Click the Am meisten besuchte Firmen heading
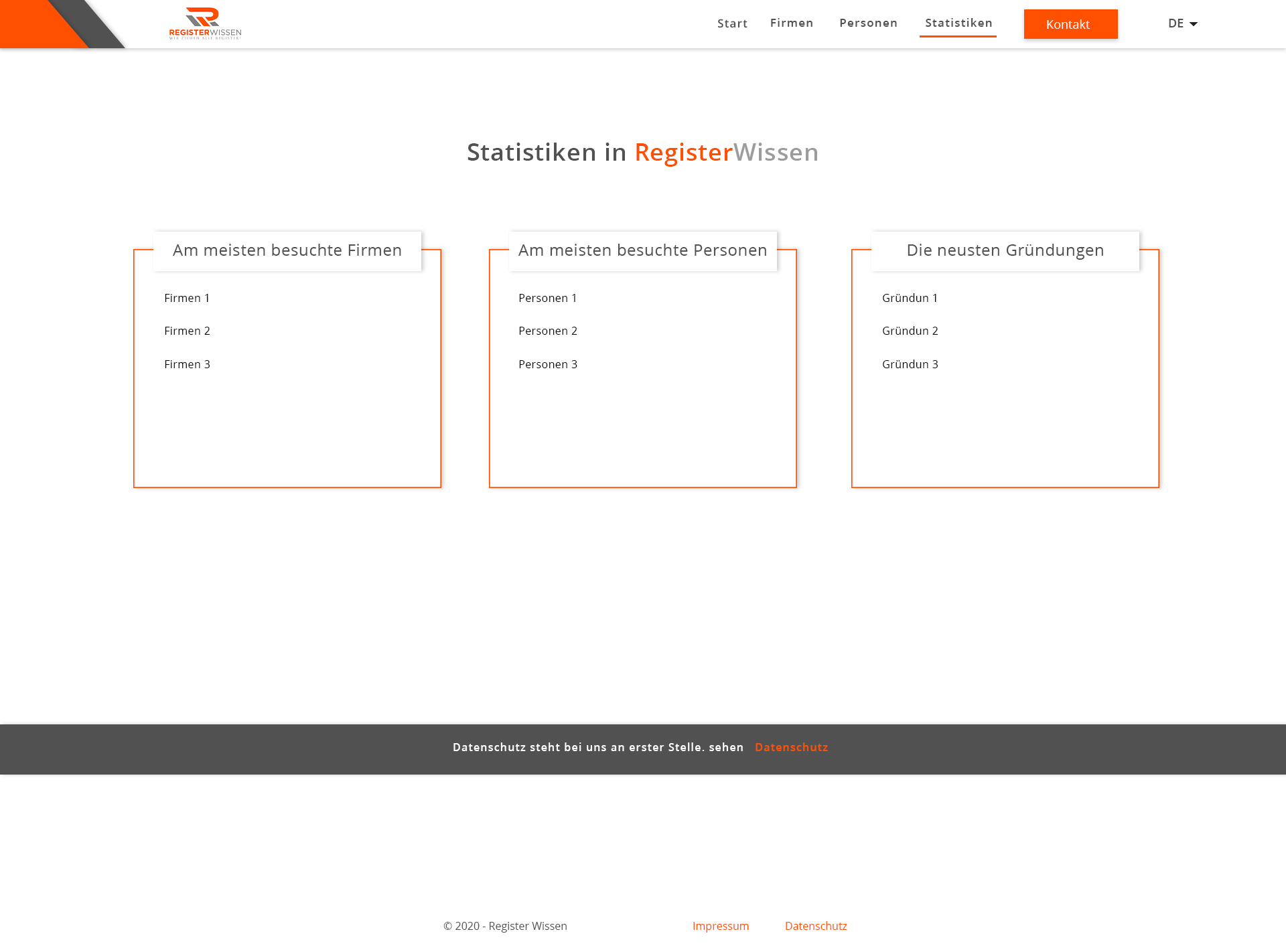The image size is (1286, 952). pyautogui.click(x=287, y=250)
